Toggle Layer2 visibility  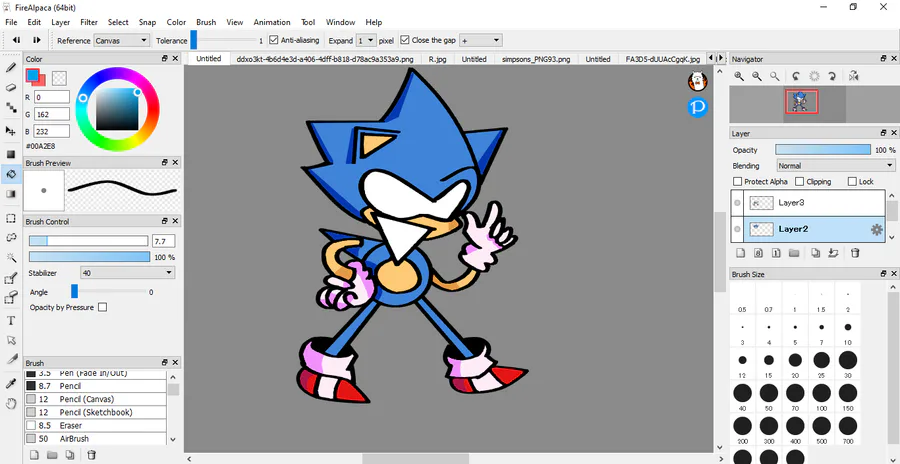tap(737, 229)
